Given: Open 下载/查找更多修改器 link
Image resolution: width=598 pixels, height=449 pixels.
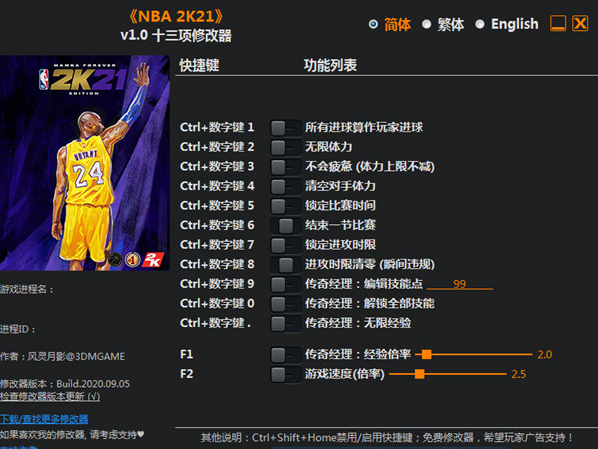Looking at the screenshot, I should [44, 419].
